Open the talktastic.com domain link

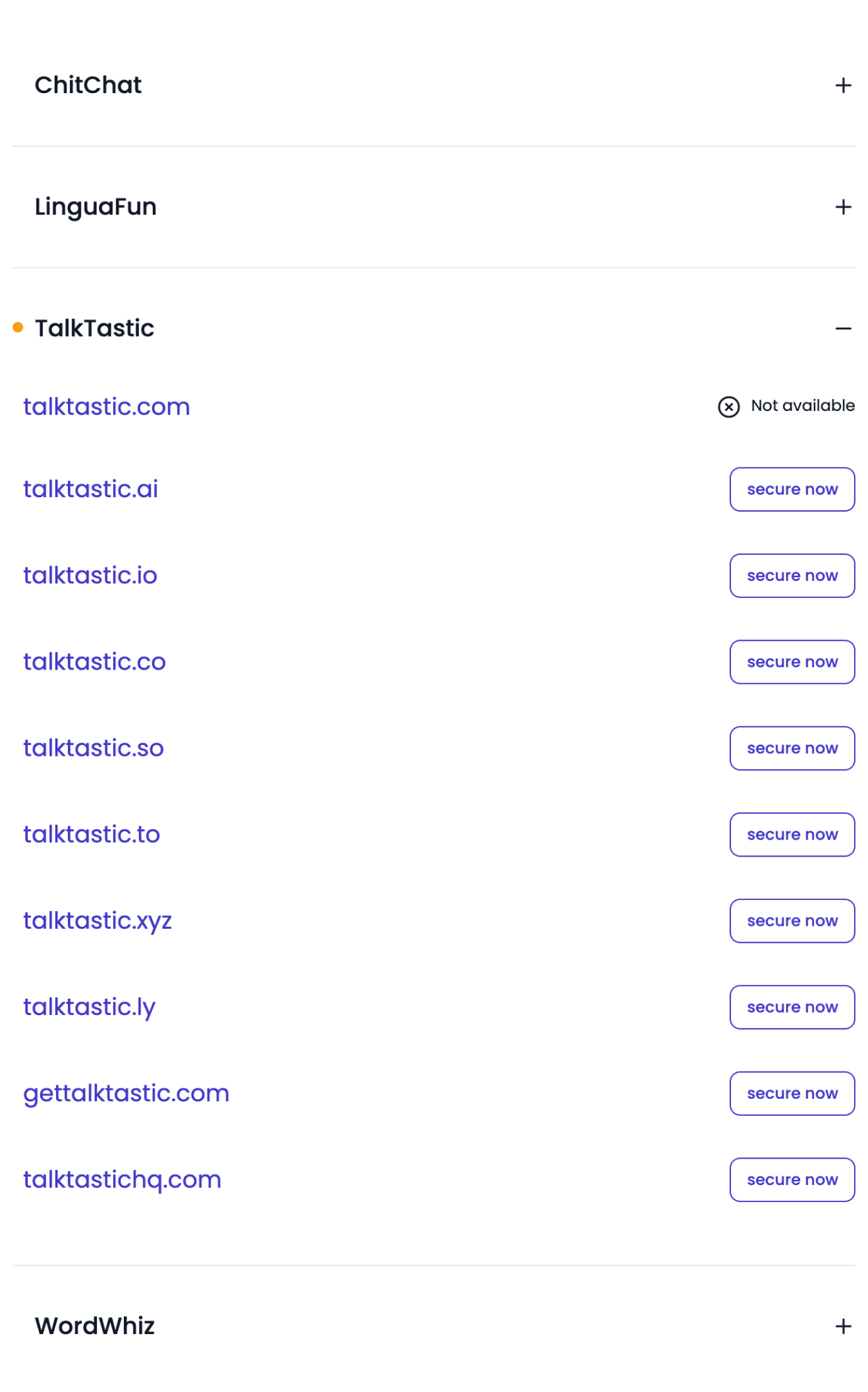click(106, 407)
